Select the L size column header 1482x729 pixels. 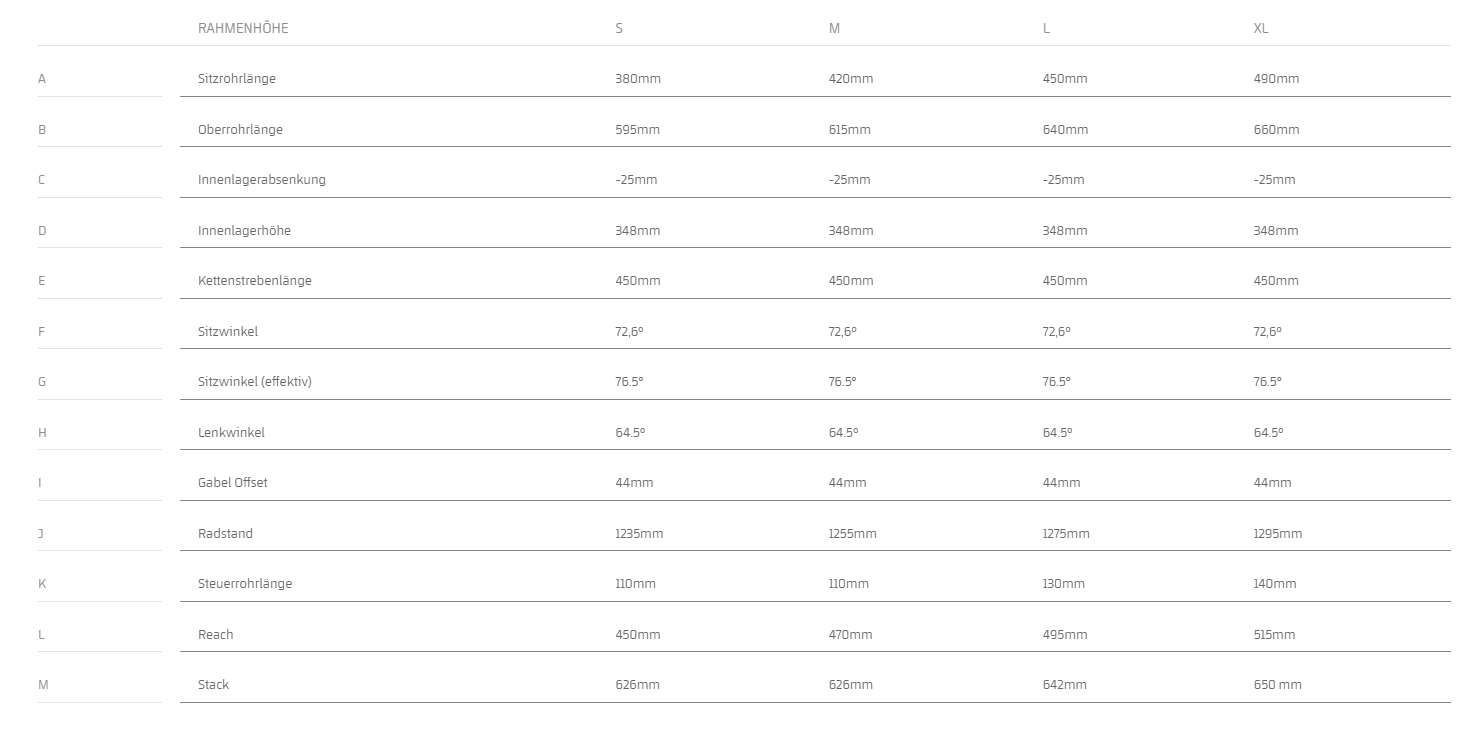(x=1046, y=28)
